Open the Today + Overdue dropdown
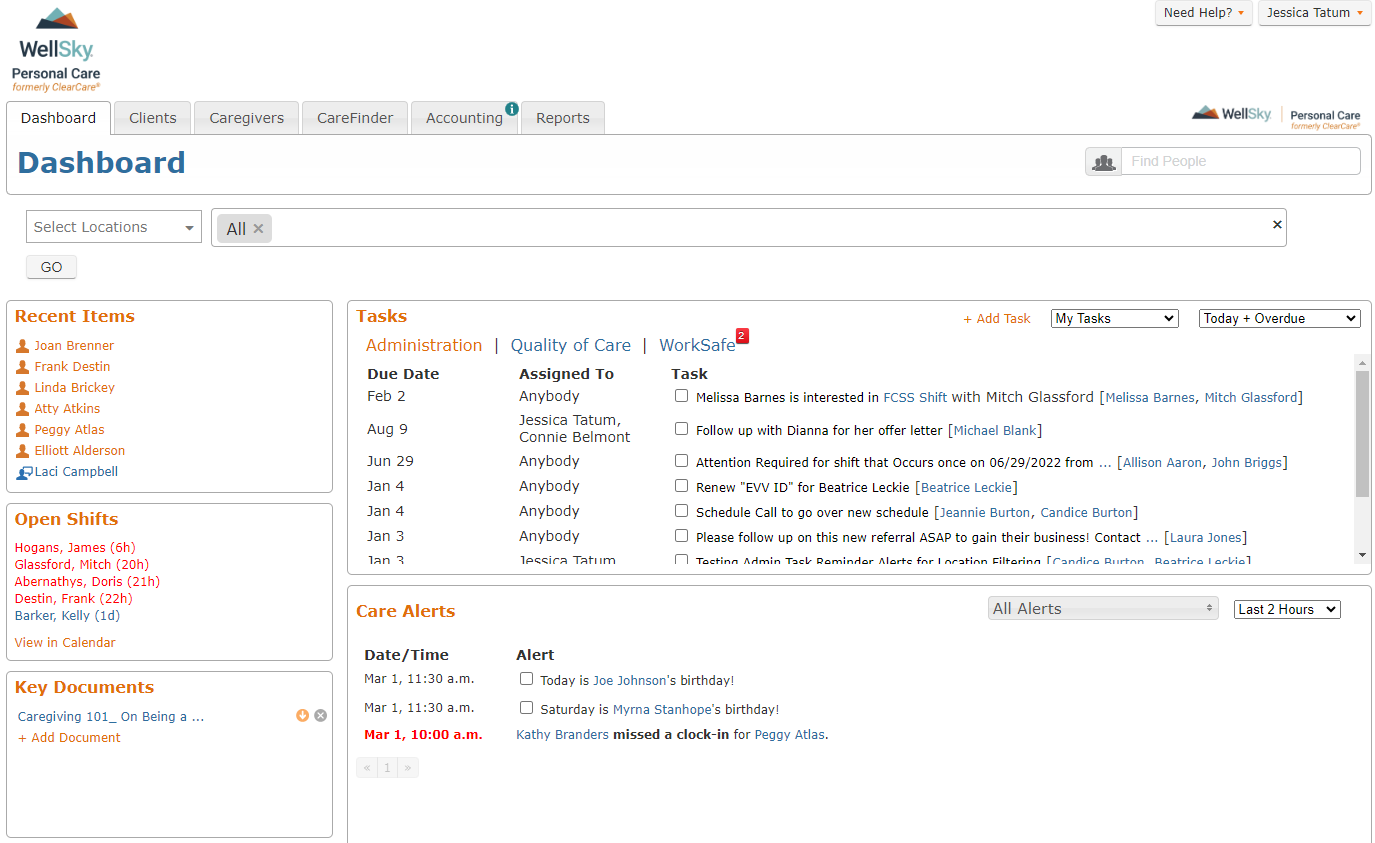 [x=1279, y=317]
